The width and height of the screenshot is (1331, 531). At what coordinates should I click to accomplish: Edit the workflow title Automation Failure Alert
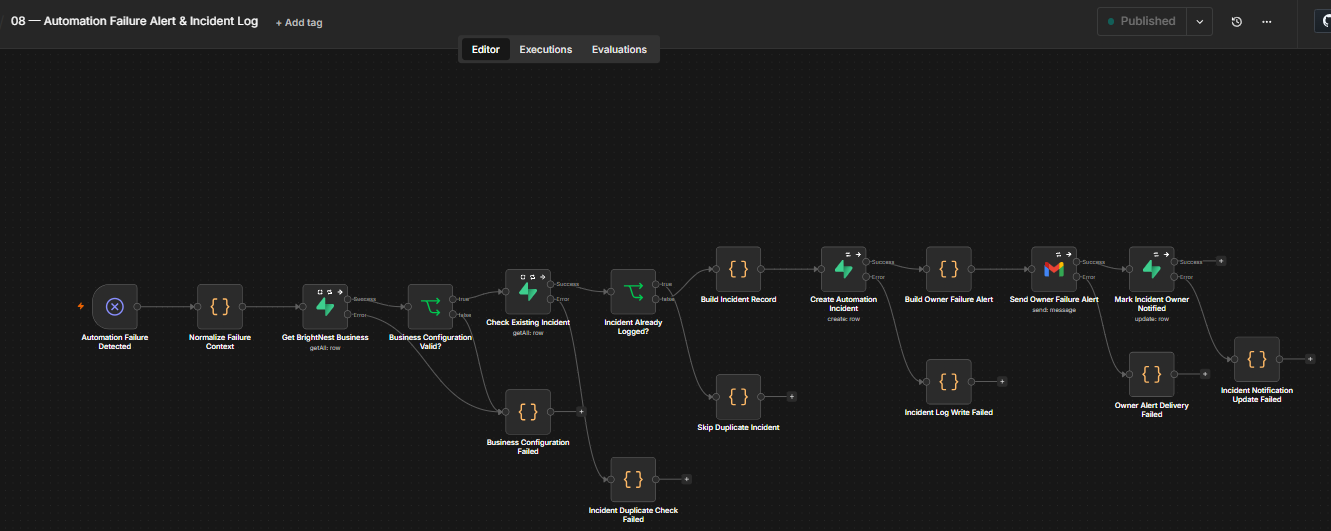(134, 21)
